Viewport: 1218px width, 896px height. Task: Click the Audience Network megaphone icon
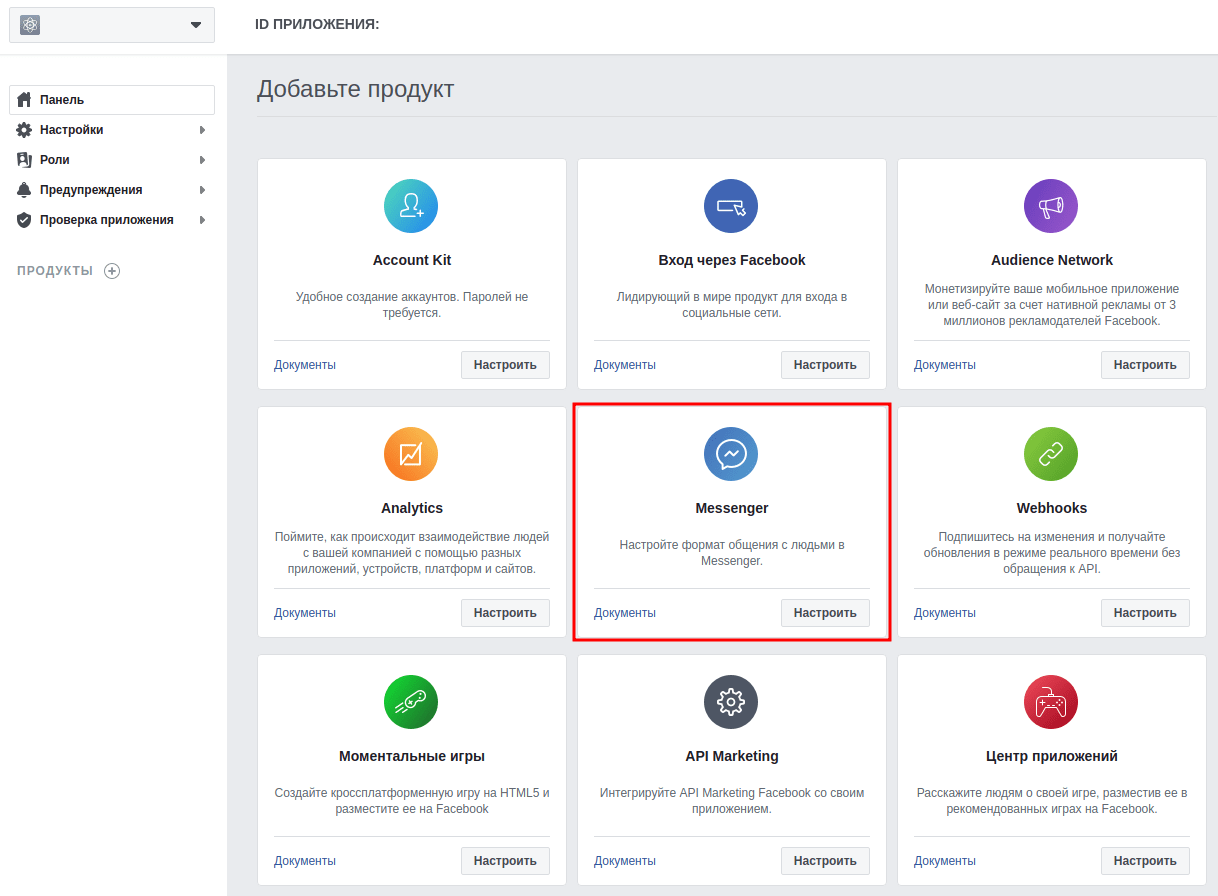1051,206
